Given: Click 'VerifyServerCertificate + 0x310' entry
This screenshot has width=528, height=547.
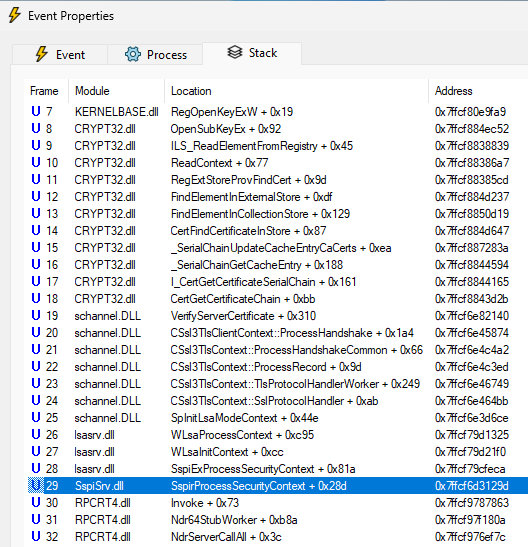Looking at the screenshot, I should tap(243, 316).
